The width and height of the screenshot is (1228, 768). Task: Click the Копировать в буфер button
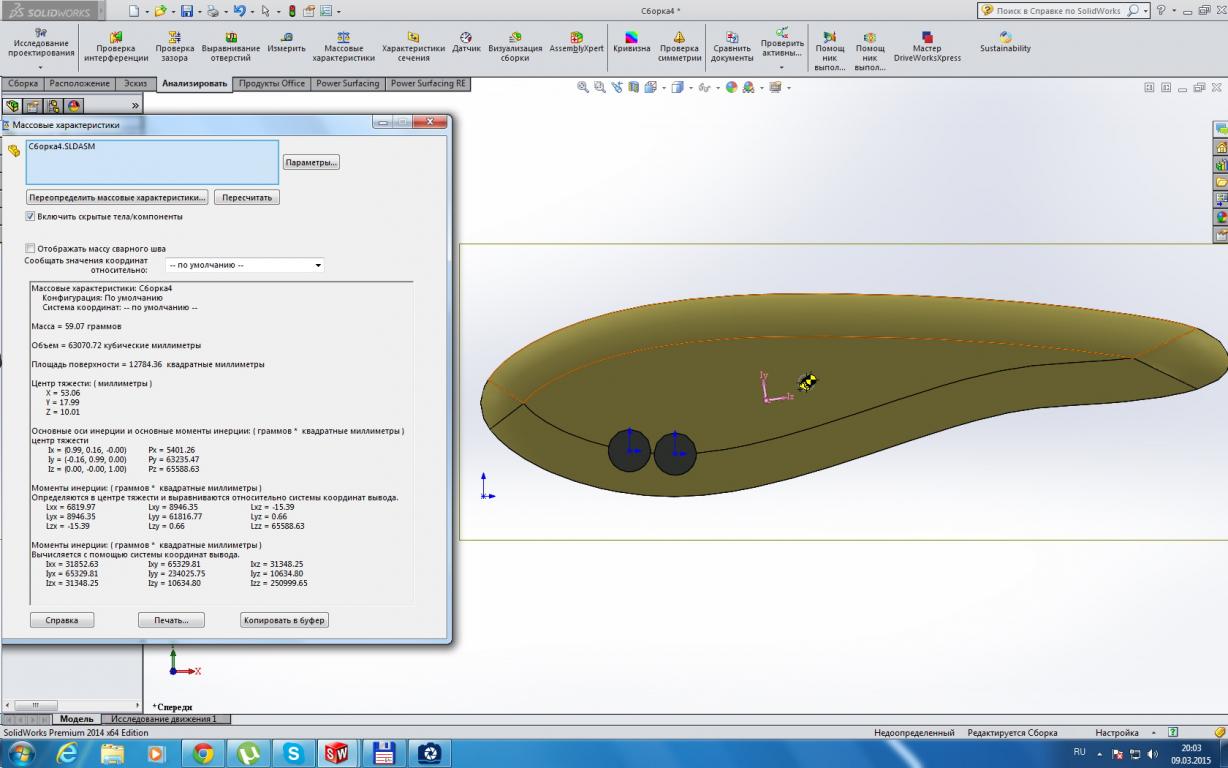click(285, 620)
